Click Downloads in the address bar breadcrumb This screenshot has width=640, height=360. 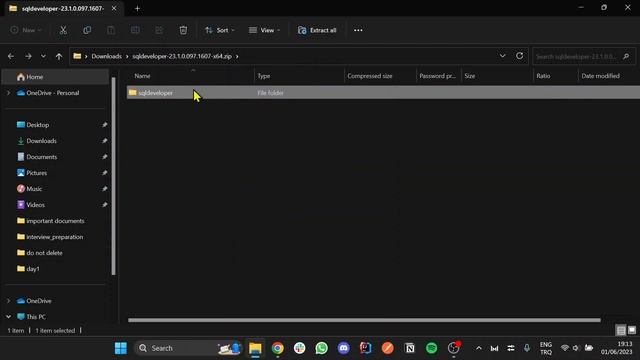pos(107,56)
